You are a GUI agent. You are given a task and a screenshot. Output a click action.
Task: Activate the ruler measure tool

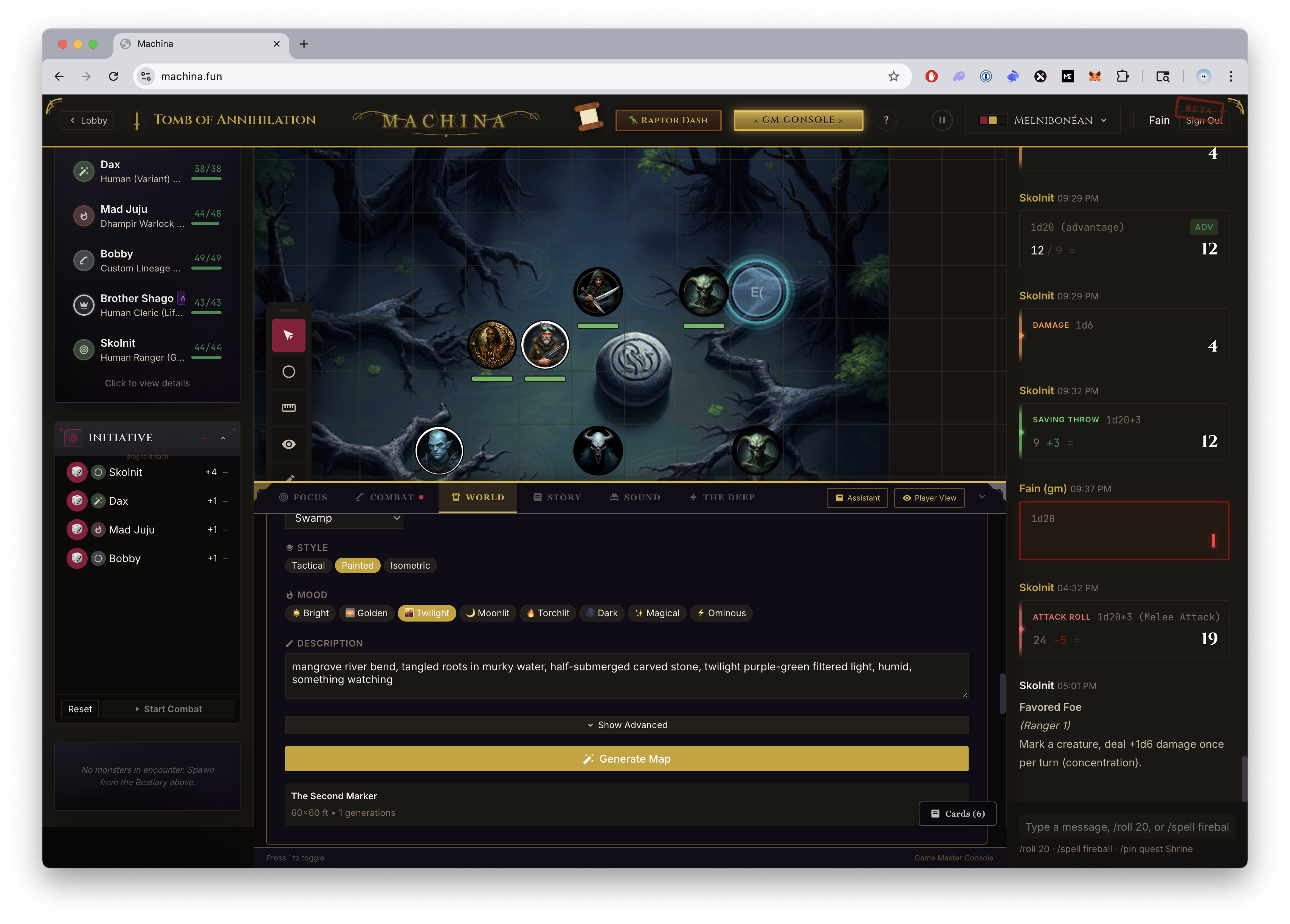(288, 408)
